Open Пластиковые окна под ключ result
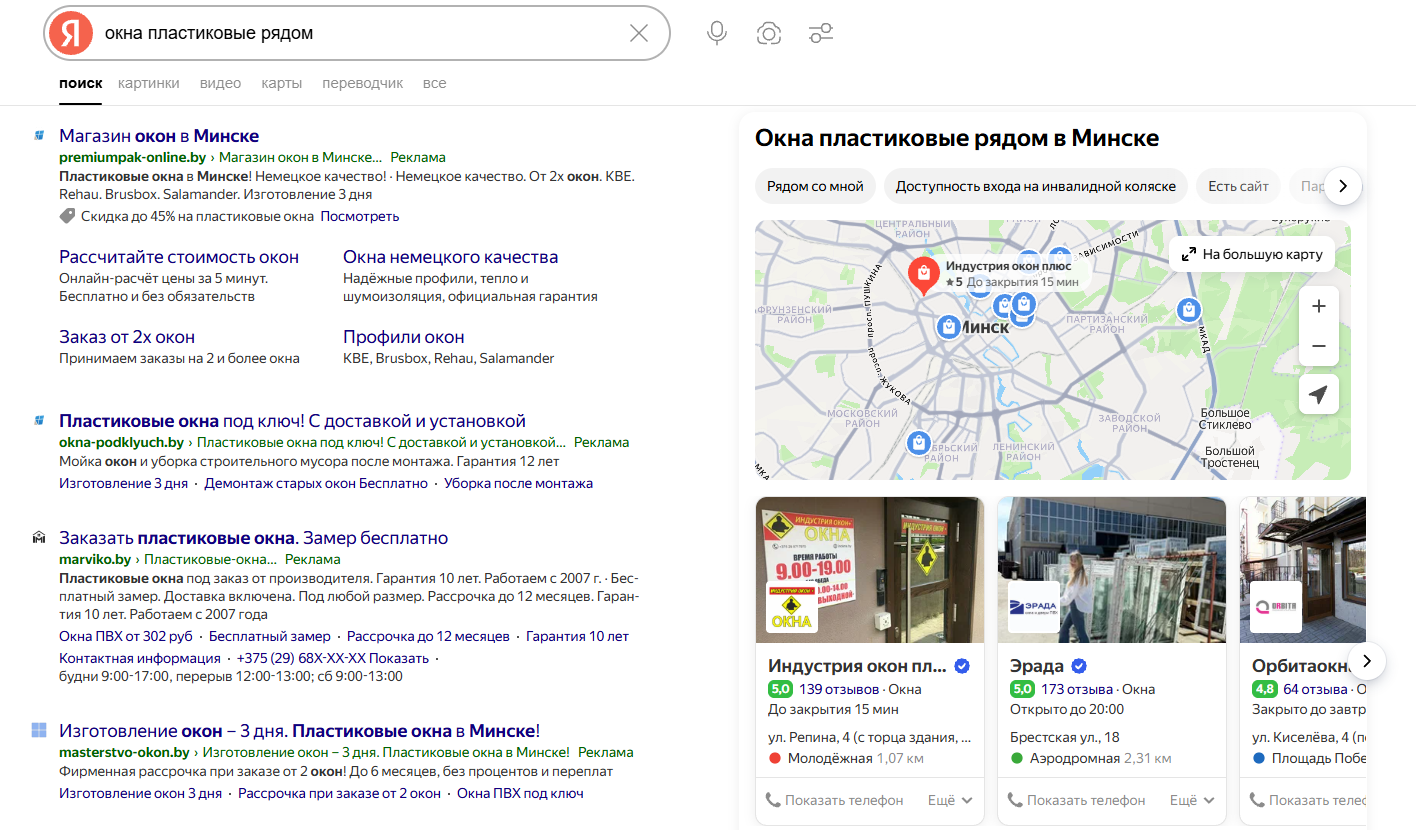 [x=292, y=421]
